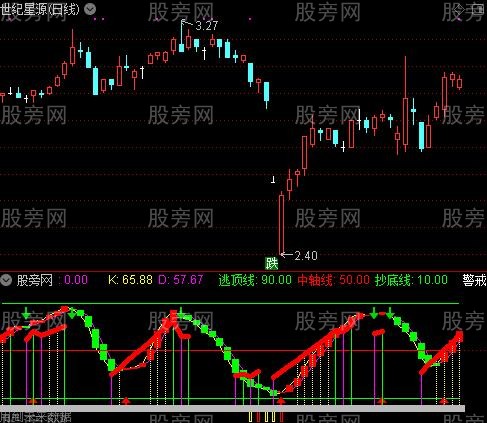The width and height of the screenshot is (487, 423).
Task: Click the purple 0.00 indicator value
Action: tap(76, 280)
